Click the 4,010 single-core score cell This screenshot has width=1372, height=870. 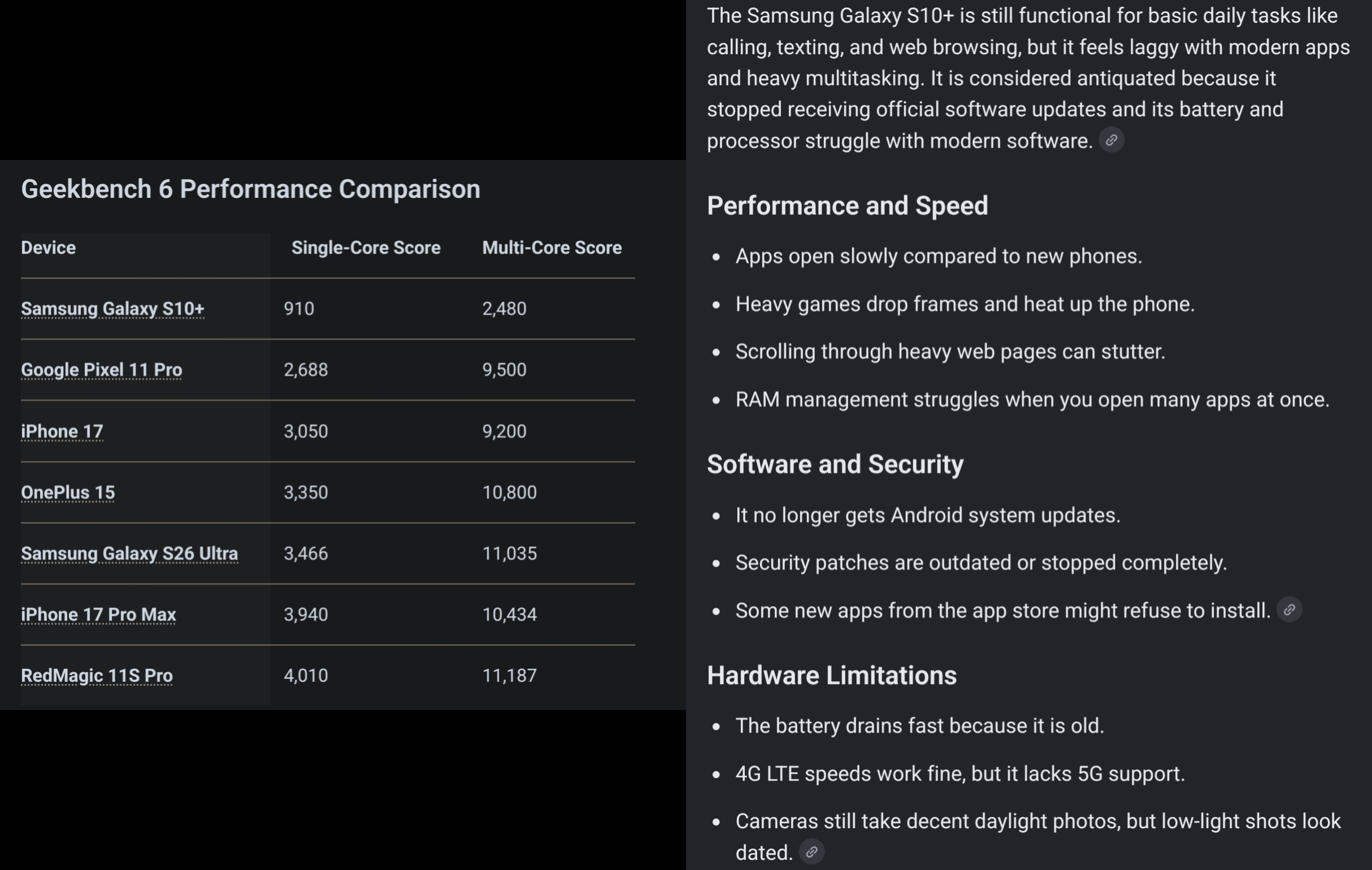(x=306, y=675)
